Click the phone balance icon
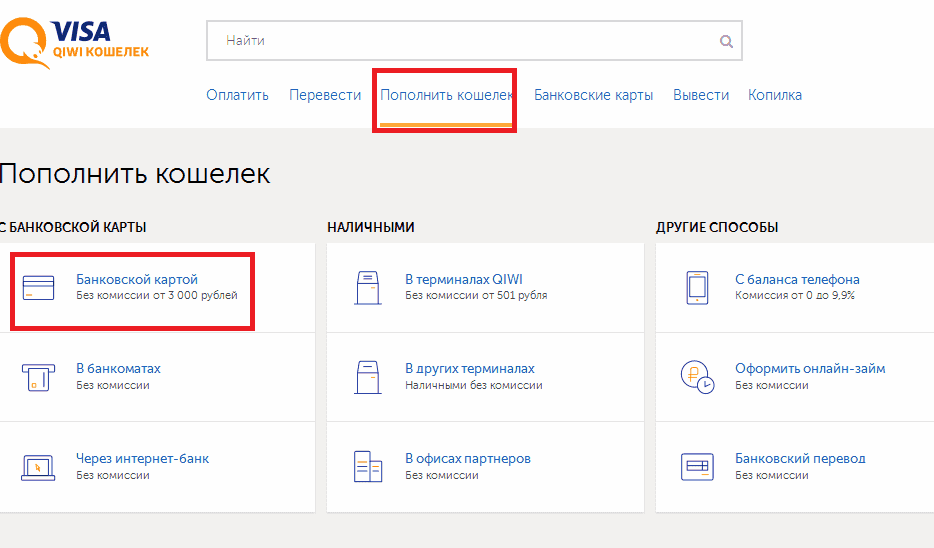Screen dimensions: 934x548 point(697,287)
